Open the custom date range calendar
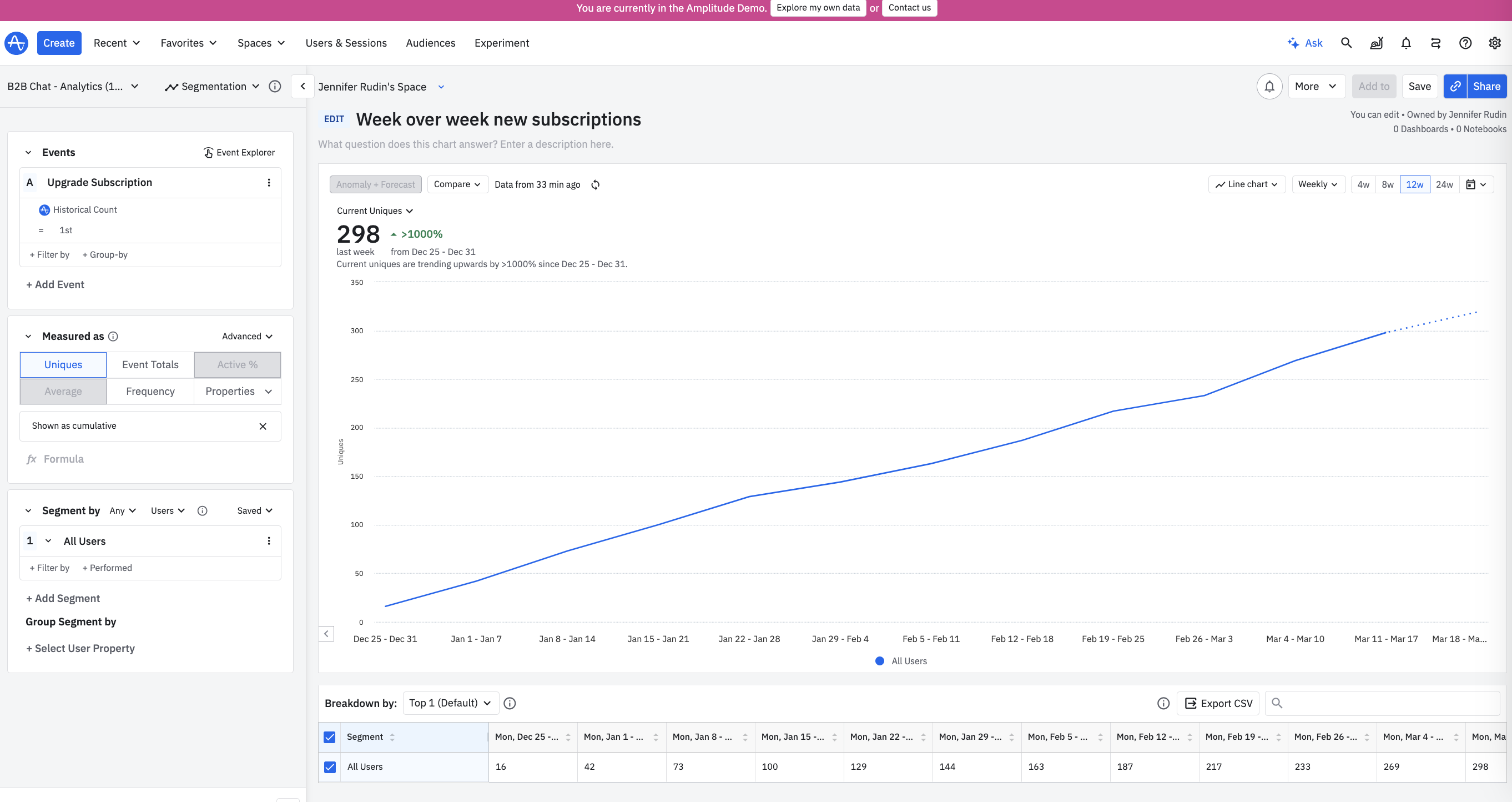 (1475, 184)
